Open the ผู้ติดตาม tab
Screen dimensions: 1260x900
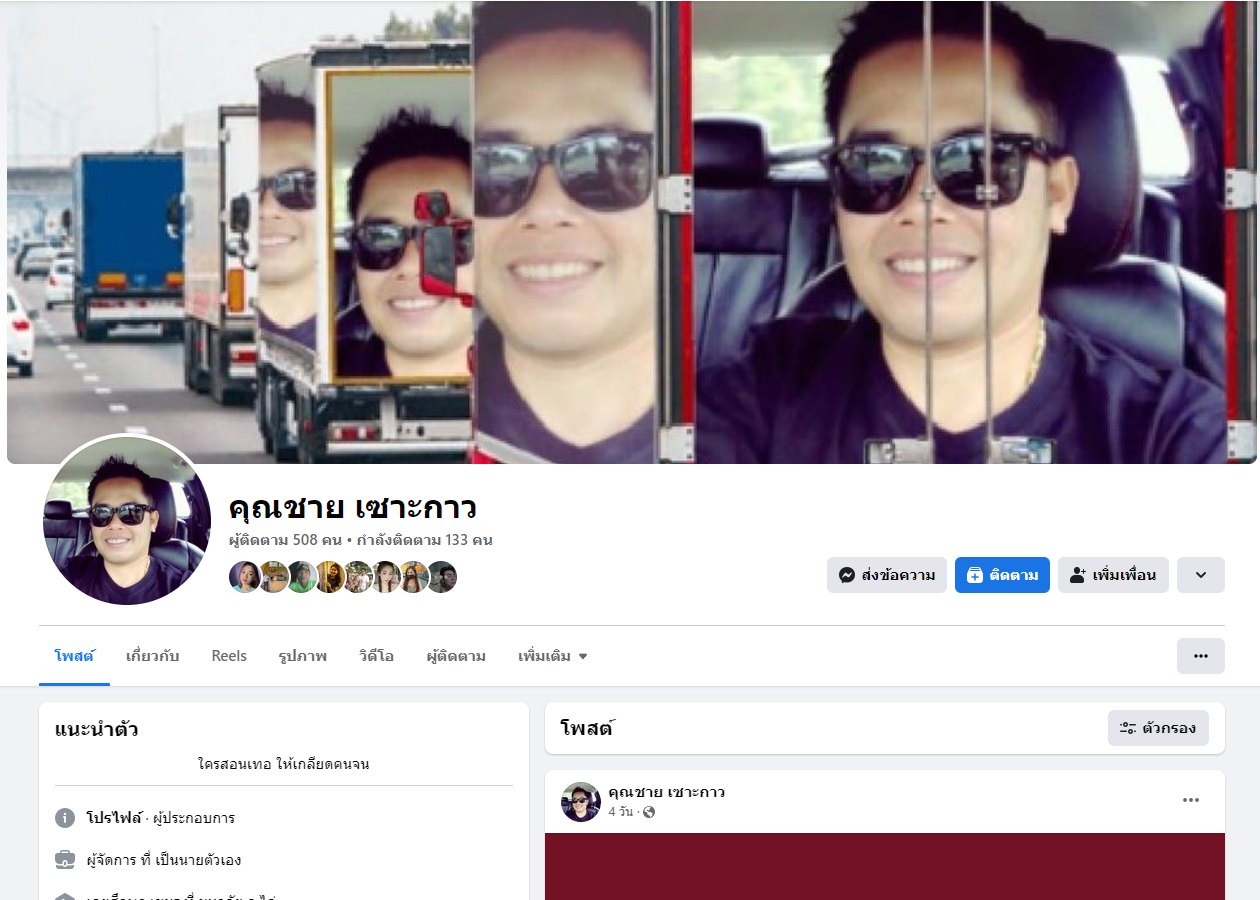456,656
